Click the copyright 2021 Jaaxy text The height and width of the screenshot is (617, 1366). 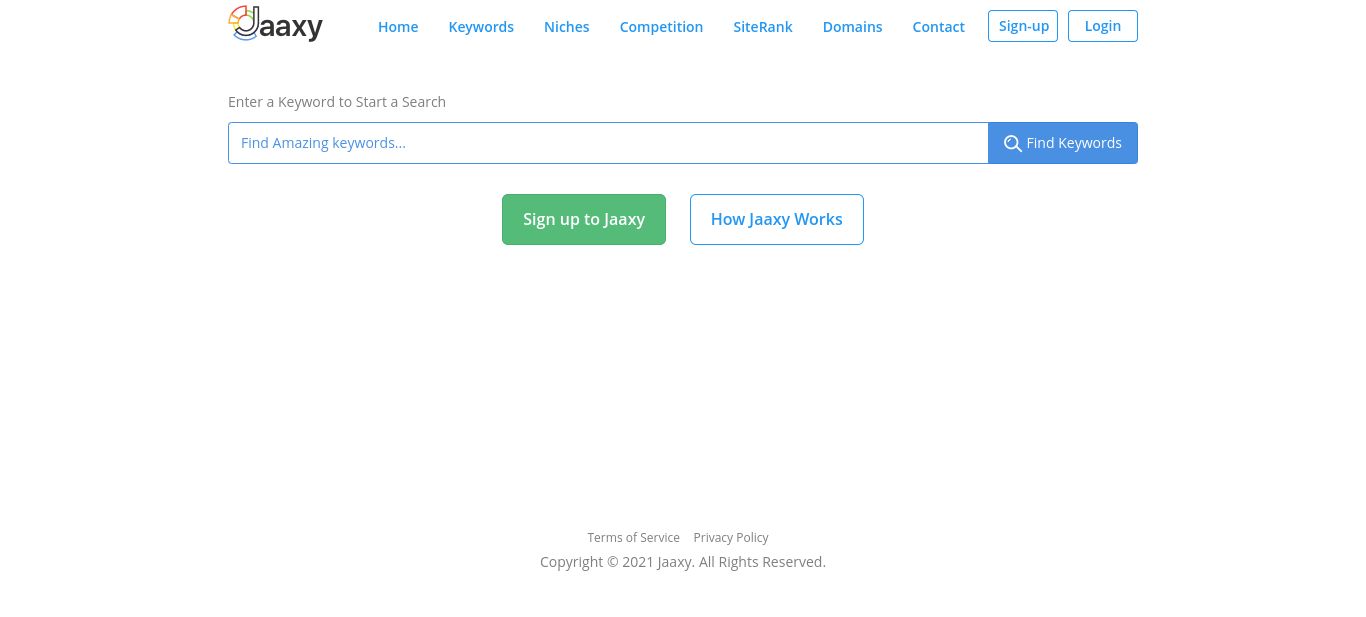tap(683, 562)
